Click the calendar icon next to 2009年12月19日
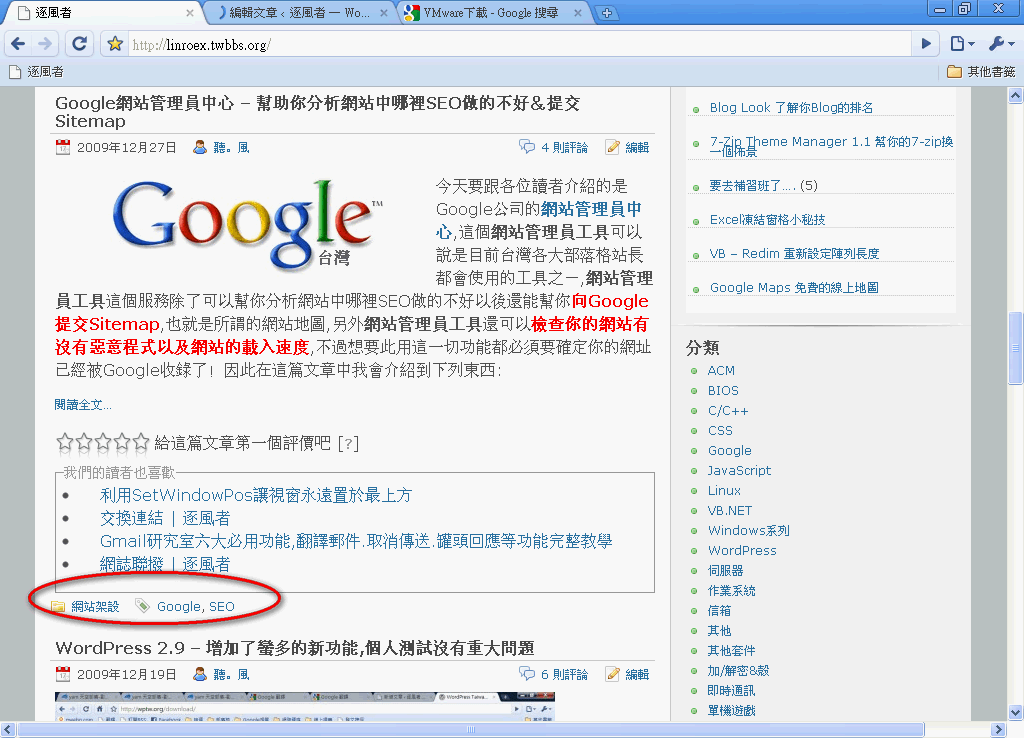The width and height of the screenshot is (1024, 738). point(63,673)
